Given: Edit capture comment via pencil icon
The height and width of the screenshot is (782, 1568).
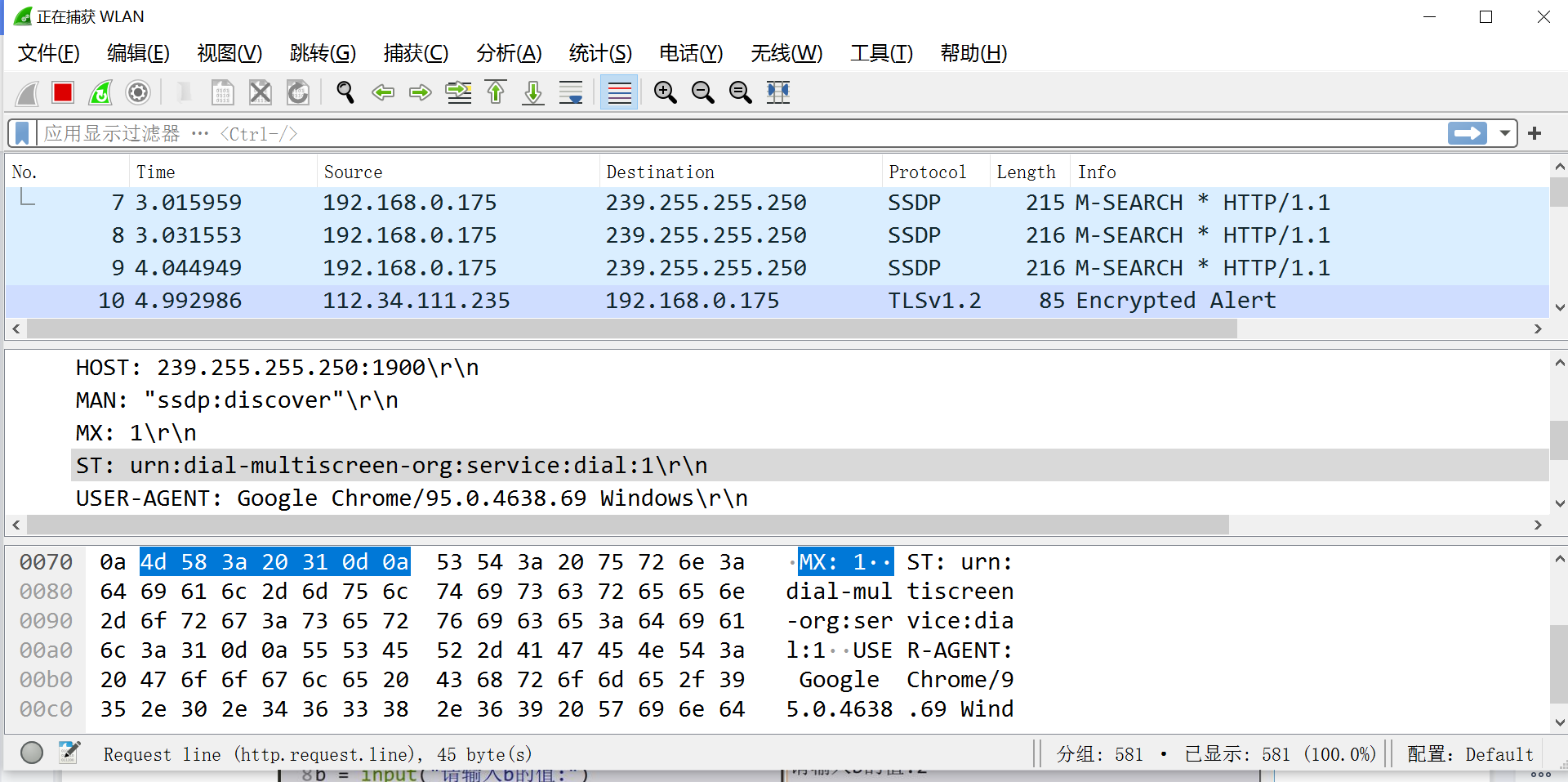Looking at the screenshot, I should pos(69,753).
